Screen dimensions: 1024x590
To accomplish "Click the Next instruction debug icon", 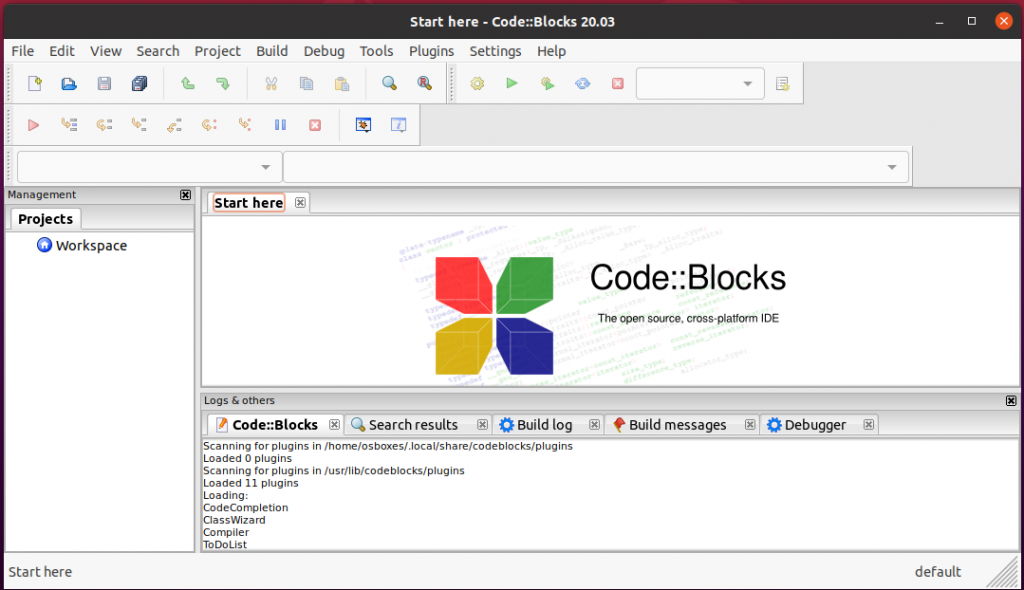I will [210, 125].
